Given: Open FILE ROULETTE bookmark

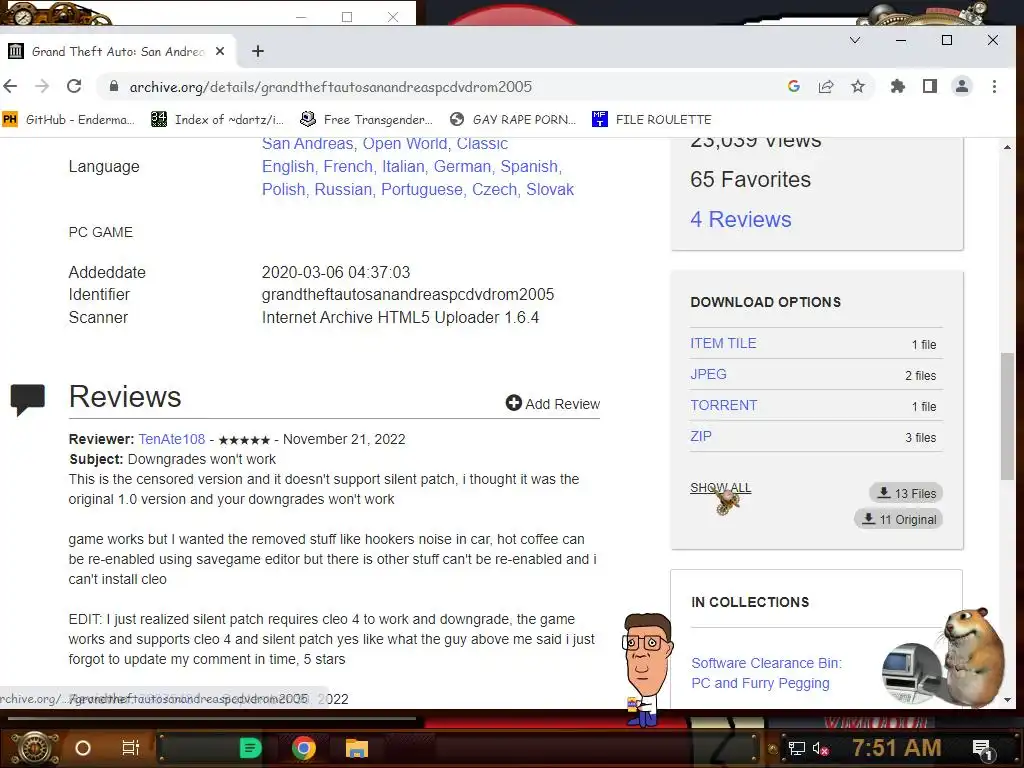Looking at the screenshot, I should pos(652,120).
